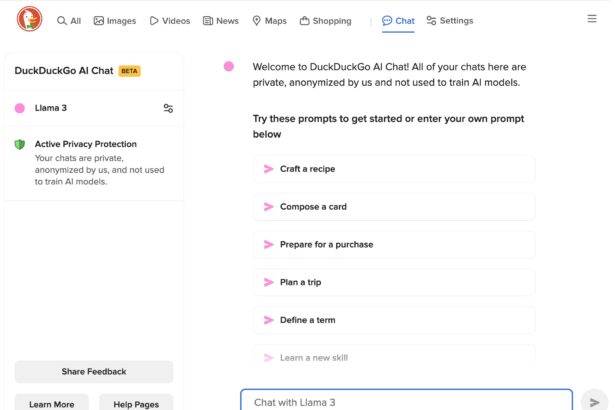Choose the Prepare for a purchase prompt

pyautogui.click(x=394, y=244)
